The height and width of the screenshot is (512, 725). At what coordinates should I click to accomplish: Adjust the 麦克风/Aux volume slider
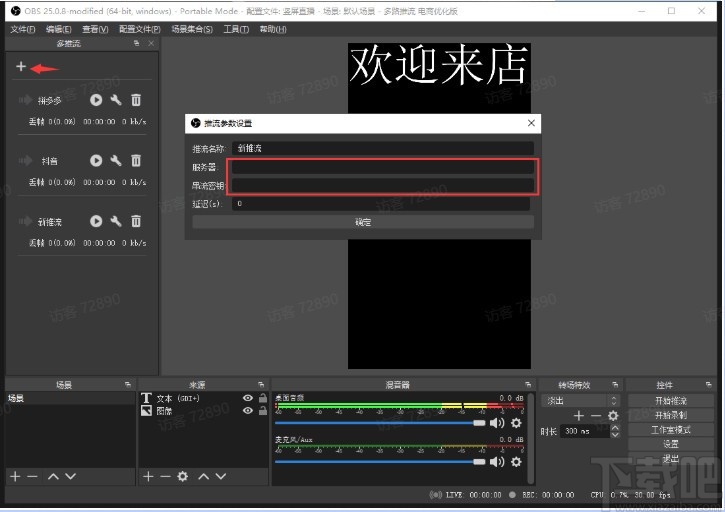pos(380,462)
